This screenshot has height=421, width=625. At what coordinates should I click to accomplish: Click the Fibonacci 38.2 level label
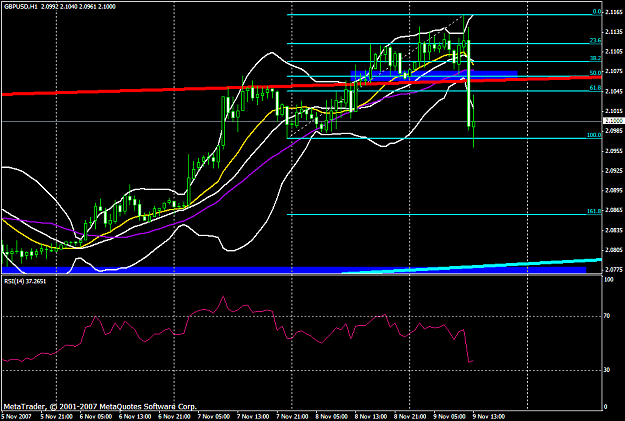[596, 58]
